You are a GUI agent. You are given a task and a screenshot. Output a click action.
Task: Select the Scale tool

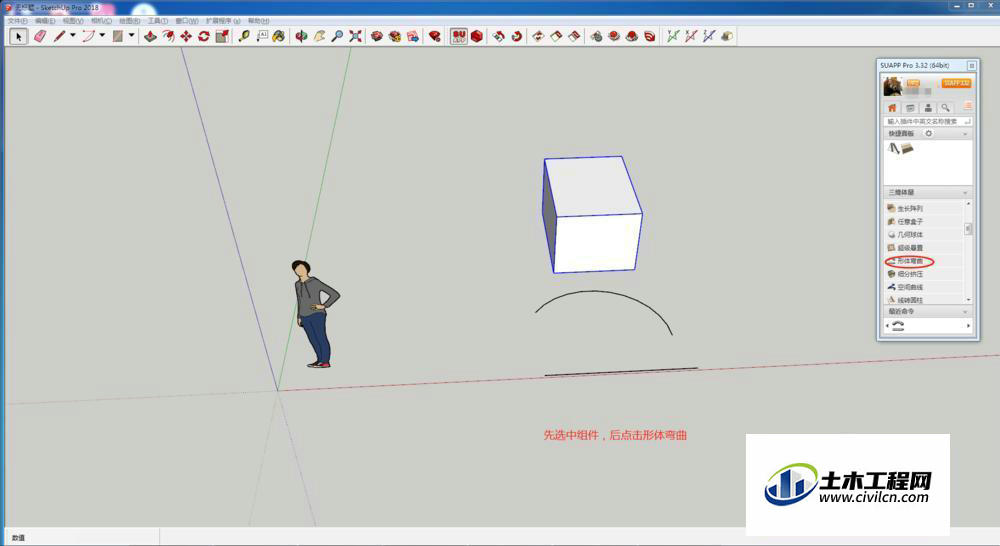coord(222,36)
